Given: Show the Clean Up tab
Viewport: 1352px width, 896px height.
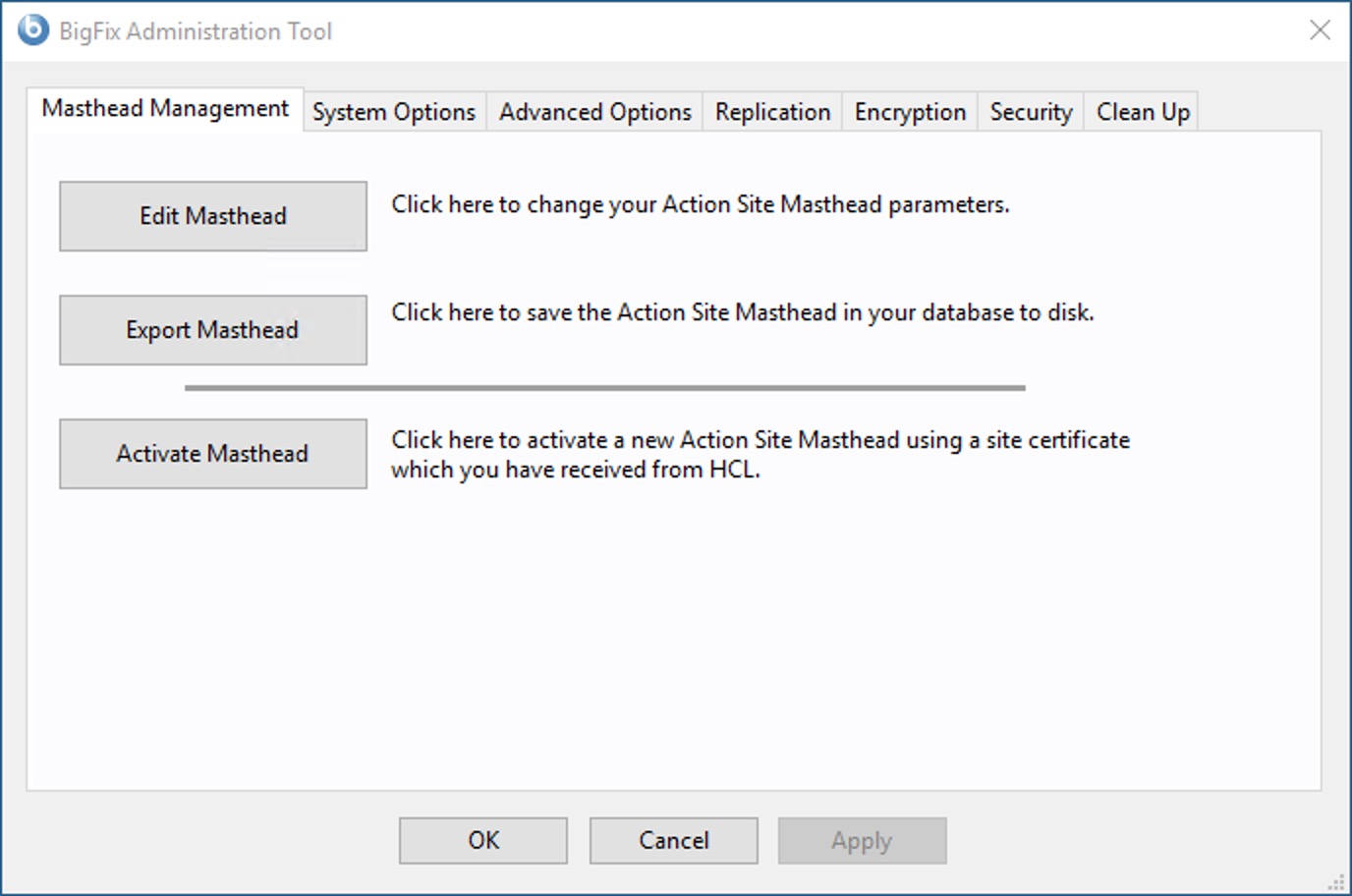Looking at the screenshot, I should 1143,112.
